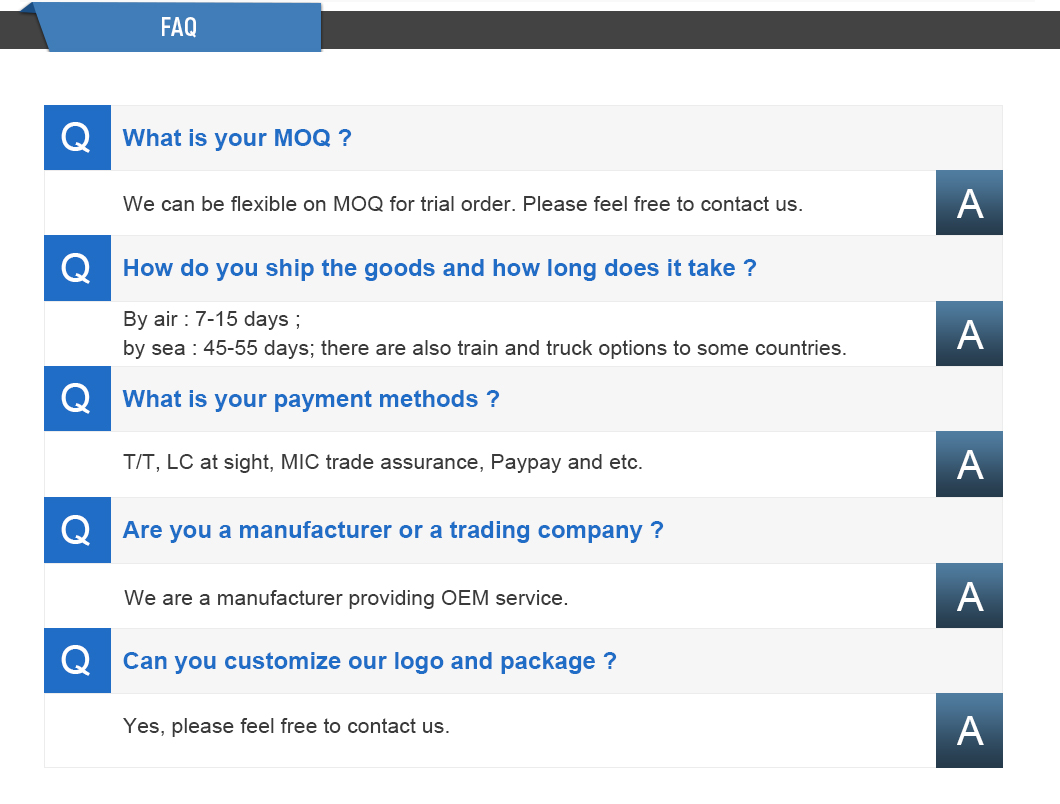
Task: Open 'How do you ship the goods' question
Action: tap(439, 268)
